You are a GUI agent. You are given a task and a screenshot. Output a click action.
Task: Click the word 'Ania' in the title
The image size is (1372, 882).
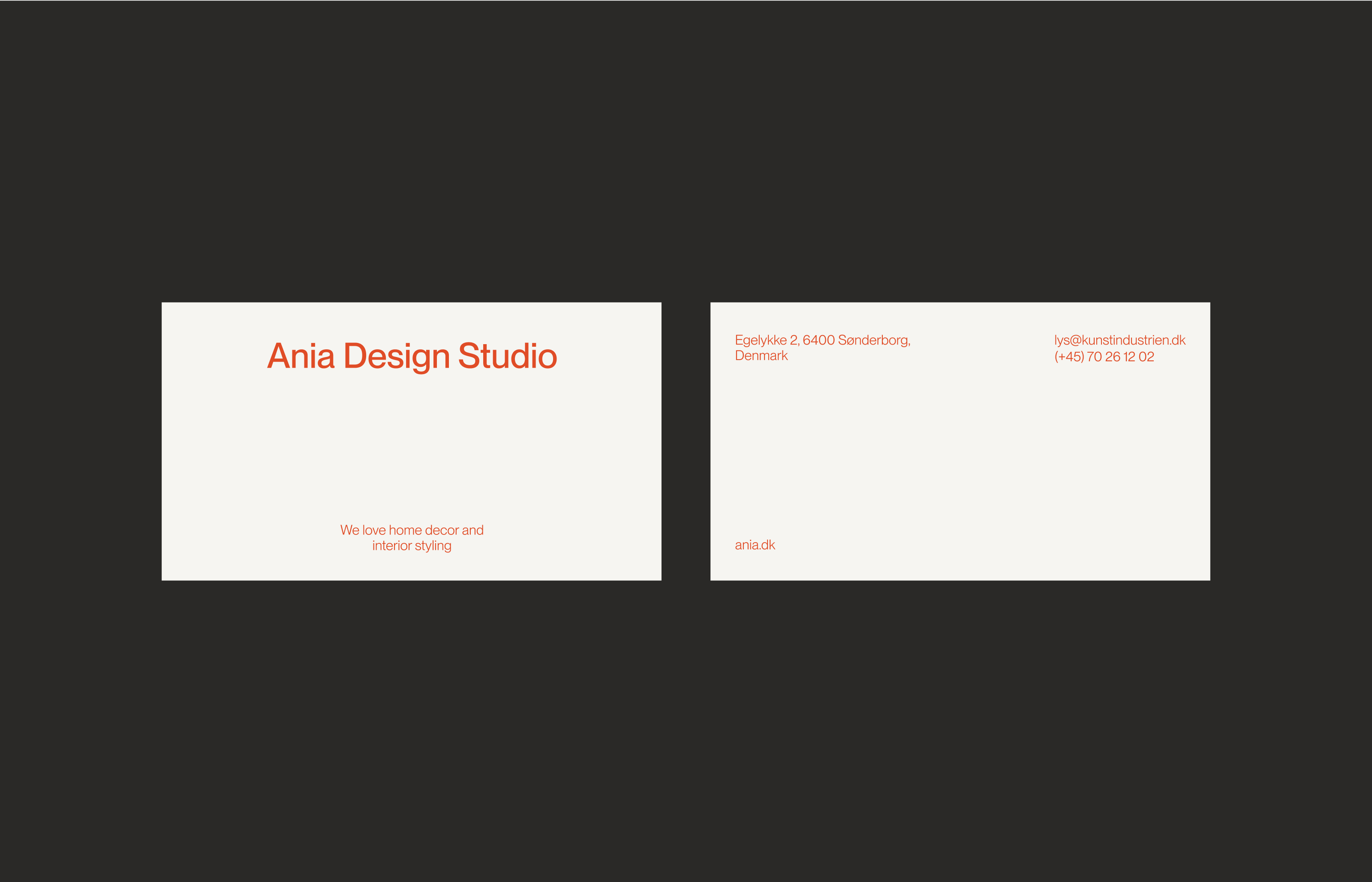[x=301, y=356]
